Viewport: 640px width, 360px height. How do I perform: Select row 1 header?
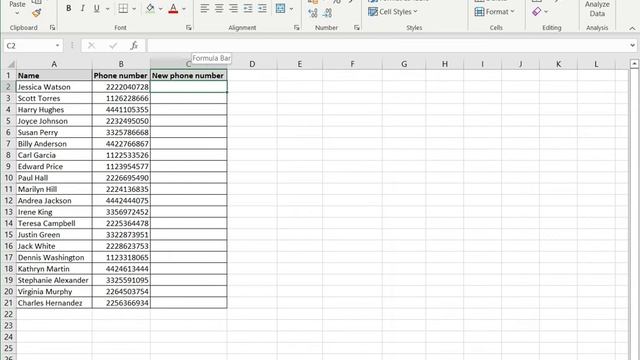point(8,76)
